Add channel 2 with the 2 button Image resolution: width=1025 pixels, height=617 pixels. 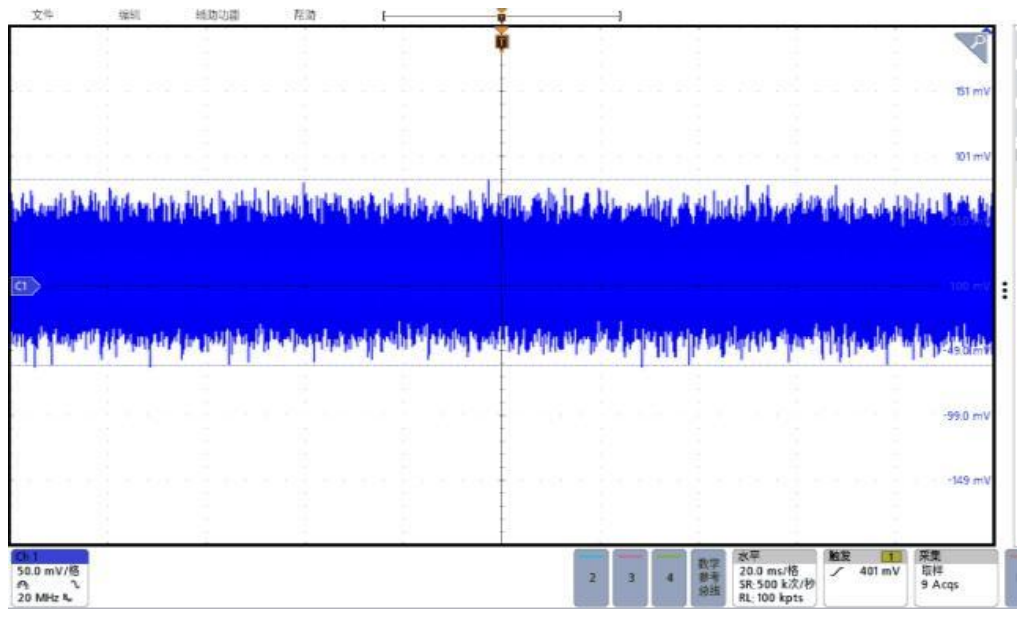(592, 578)
